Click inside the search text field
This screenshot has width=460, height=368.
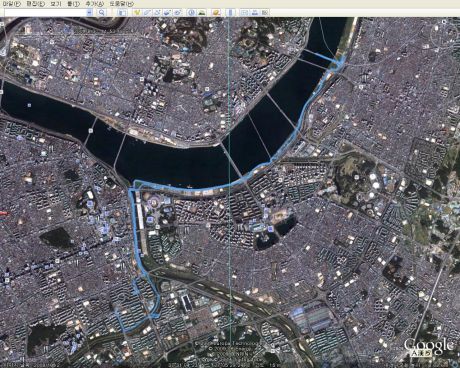(x=45, y=13)
